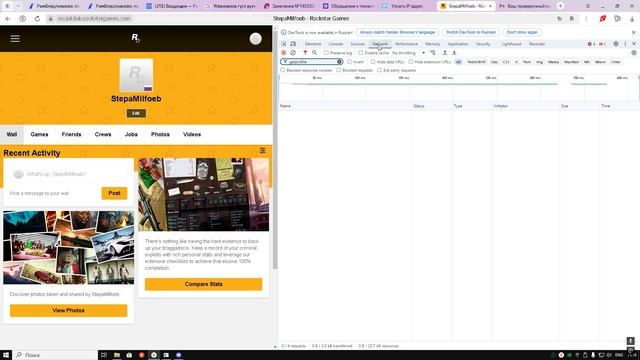Check Hide data URLs checkbox
Viewport: 640px width, 360px height.
coord(373,62)
